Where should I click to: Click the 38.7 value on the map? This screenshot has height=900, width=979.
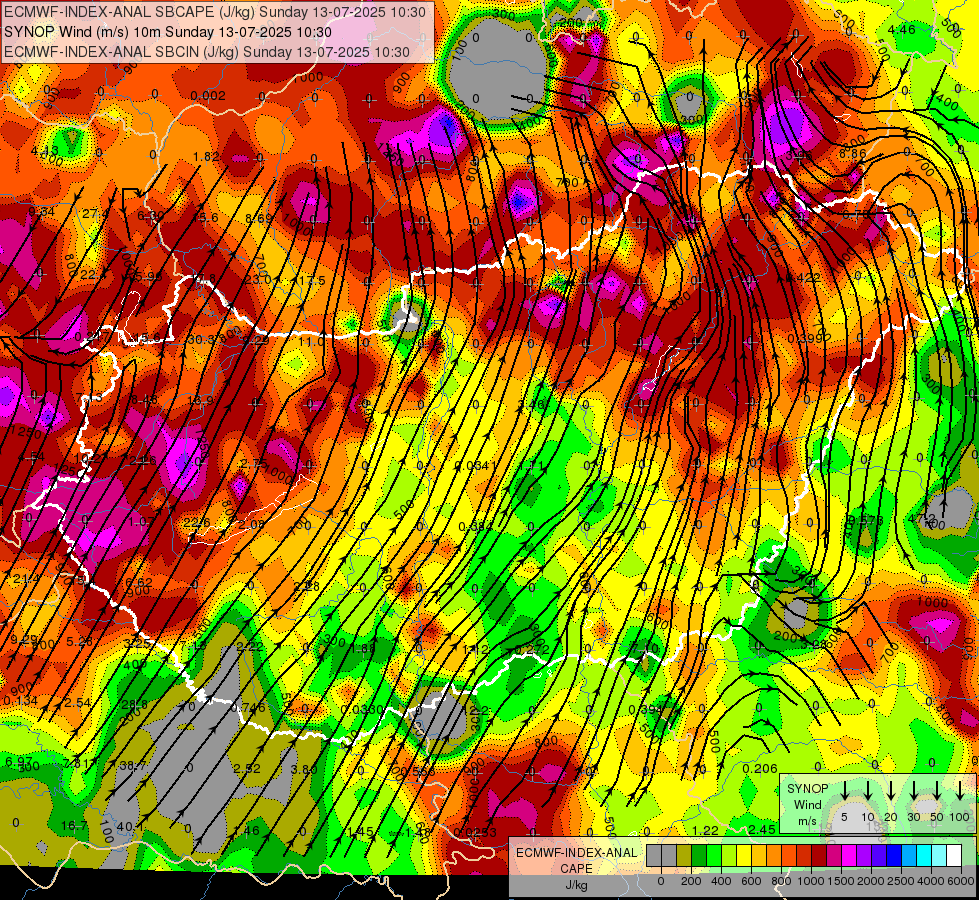pos(132,765)
